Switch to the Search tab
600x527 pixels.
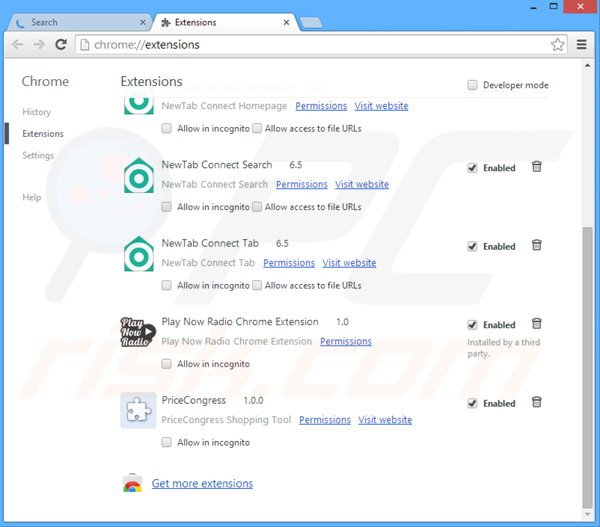coord(78,23)
